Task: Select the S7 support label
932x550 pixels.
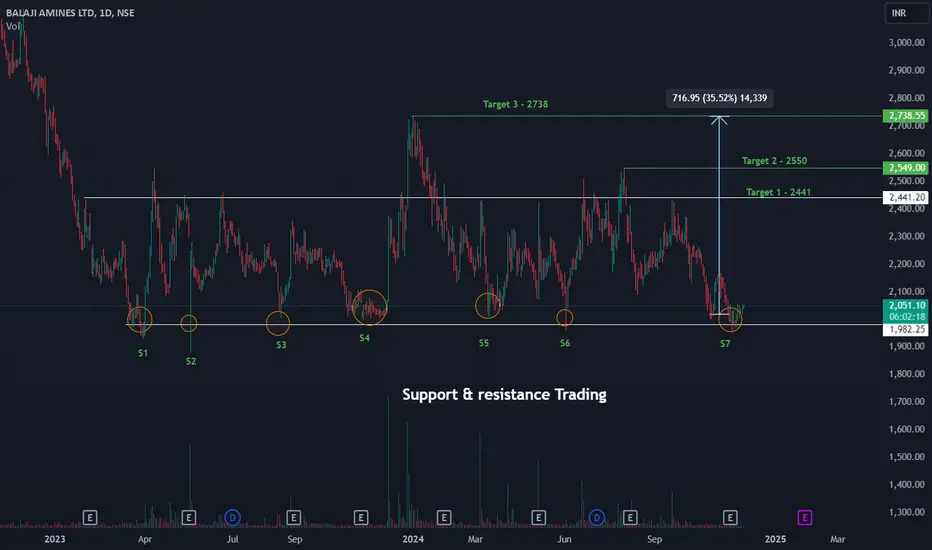Action: (725, 344)
